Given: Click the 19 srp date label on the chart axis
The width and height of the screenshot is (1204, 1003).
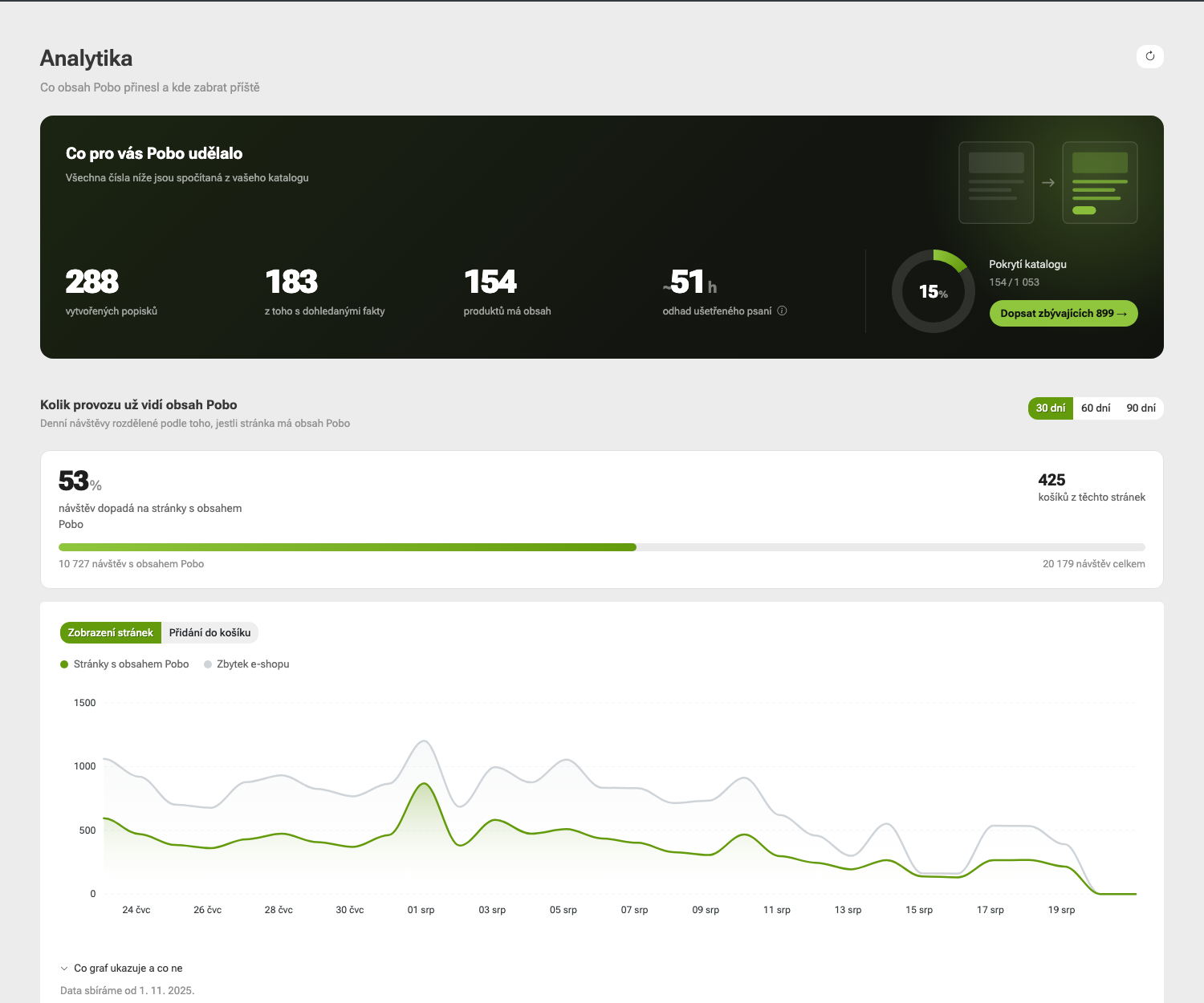Looking at the screenshot, I should pos(1061,910).
